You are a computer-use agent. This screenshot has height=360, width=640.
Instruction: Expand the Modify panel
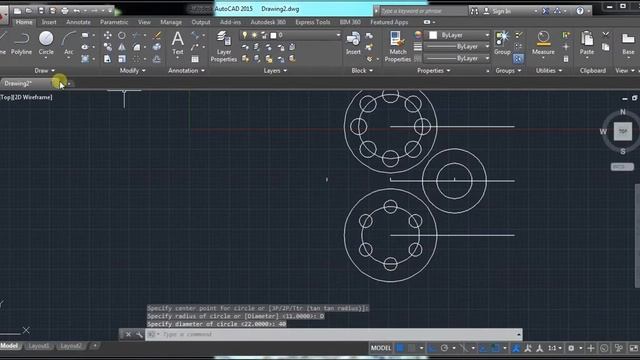click(132, 71)
